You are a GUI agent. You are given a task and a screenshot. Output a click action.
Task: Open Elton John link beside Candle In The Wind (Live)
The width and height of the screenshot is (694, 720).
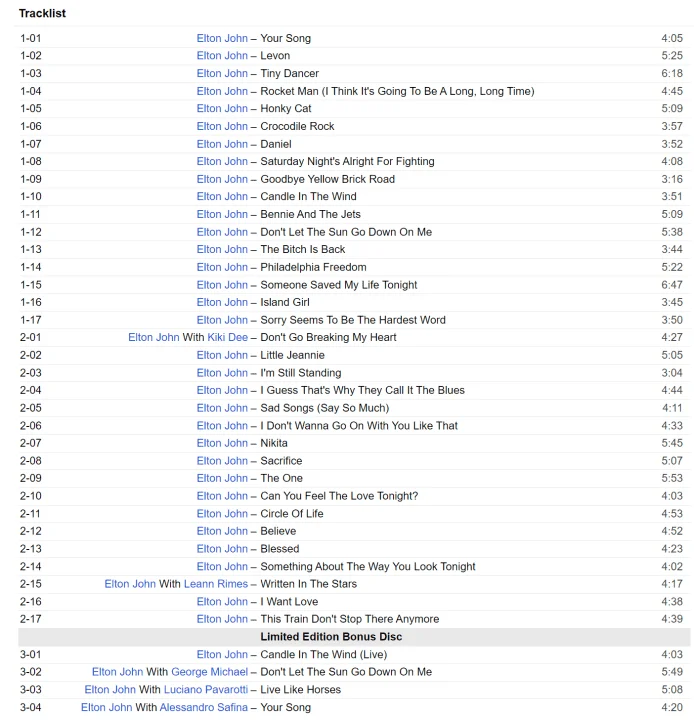coord(222,654)
